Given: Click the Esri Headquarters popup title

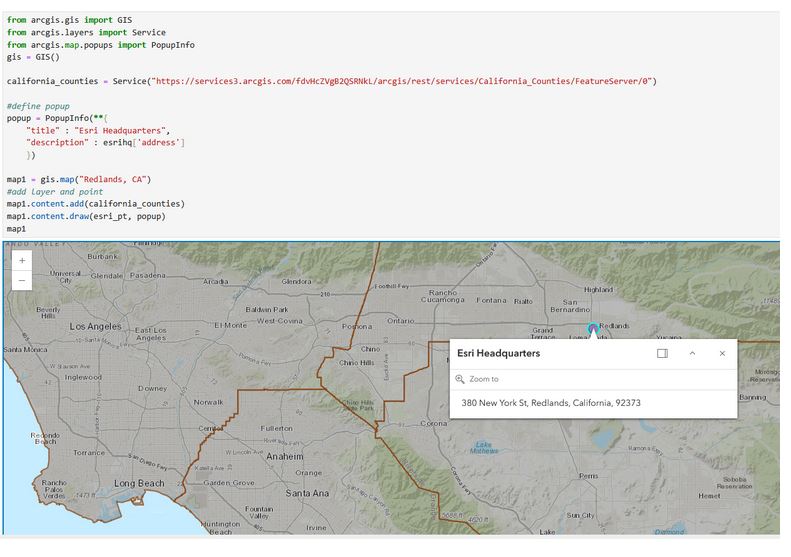Looking at the screenshot, I should 498,354.
